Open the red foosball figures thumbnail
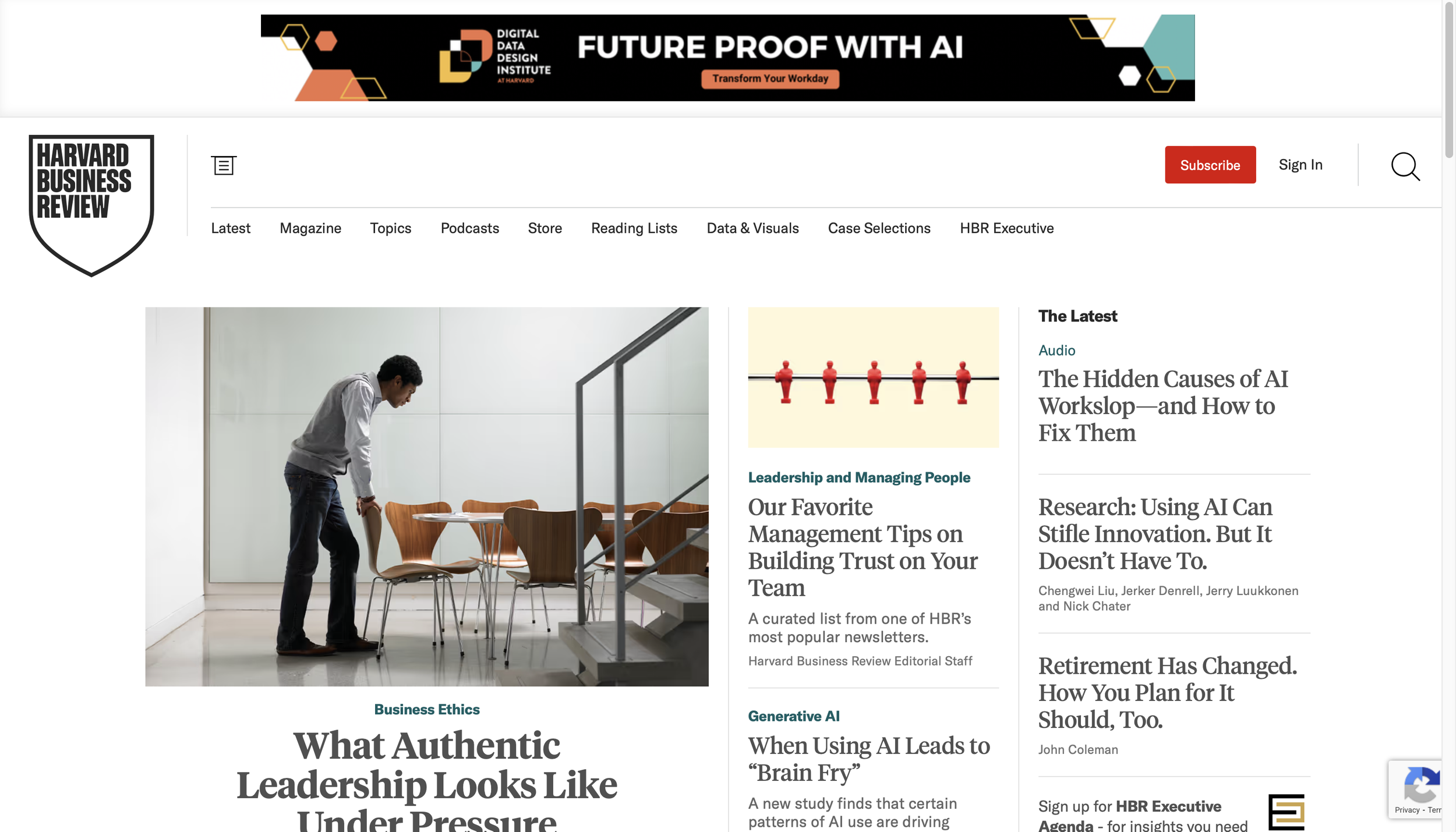This screenshot has height=832, width=1456. (x=873, y=377)
